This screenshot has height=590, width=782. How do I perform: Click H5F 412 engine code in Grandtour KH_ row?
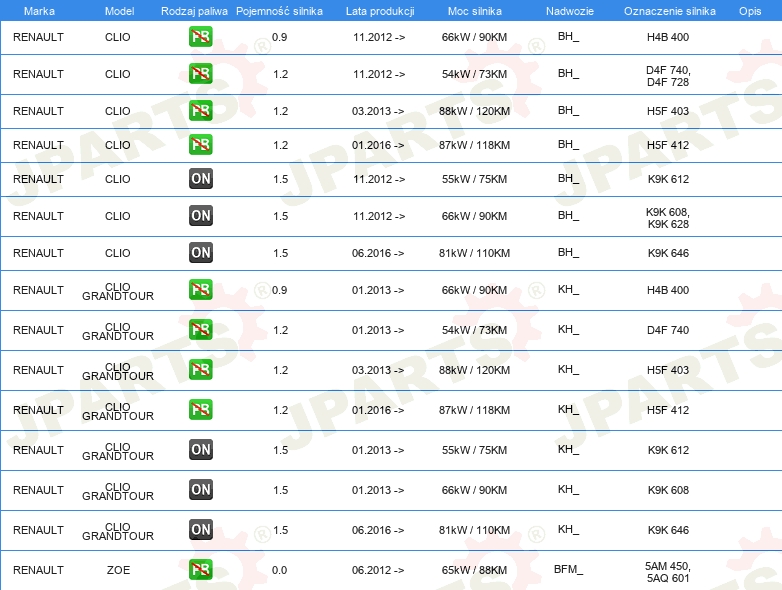tap(668, 410)
